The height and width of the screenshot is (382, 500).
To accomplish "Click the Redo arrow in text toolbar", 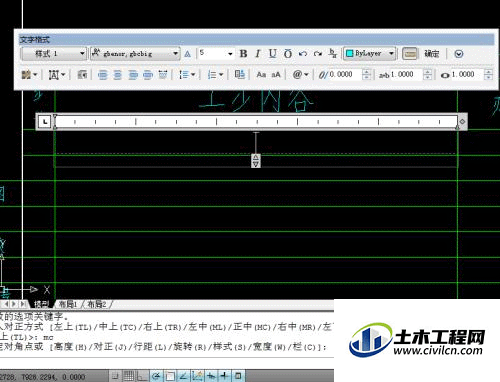I will tap(318, 54).
